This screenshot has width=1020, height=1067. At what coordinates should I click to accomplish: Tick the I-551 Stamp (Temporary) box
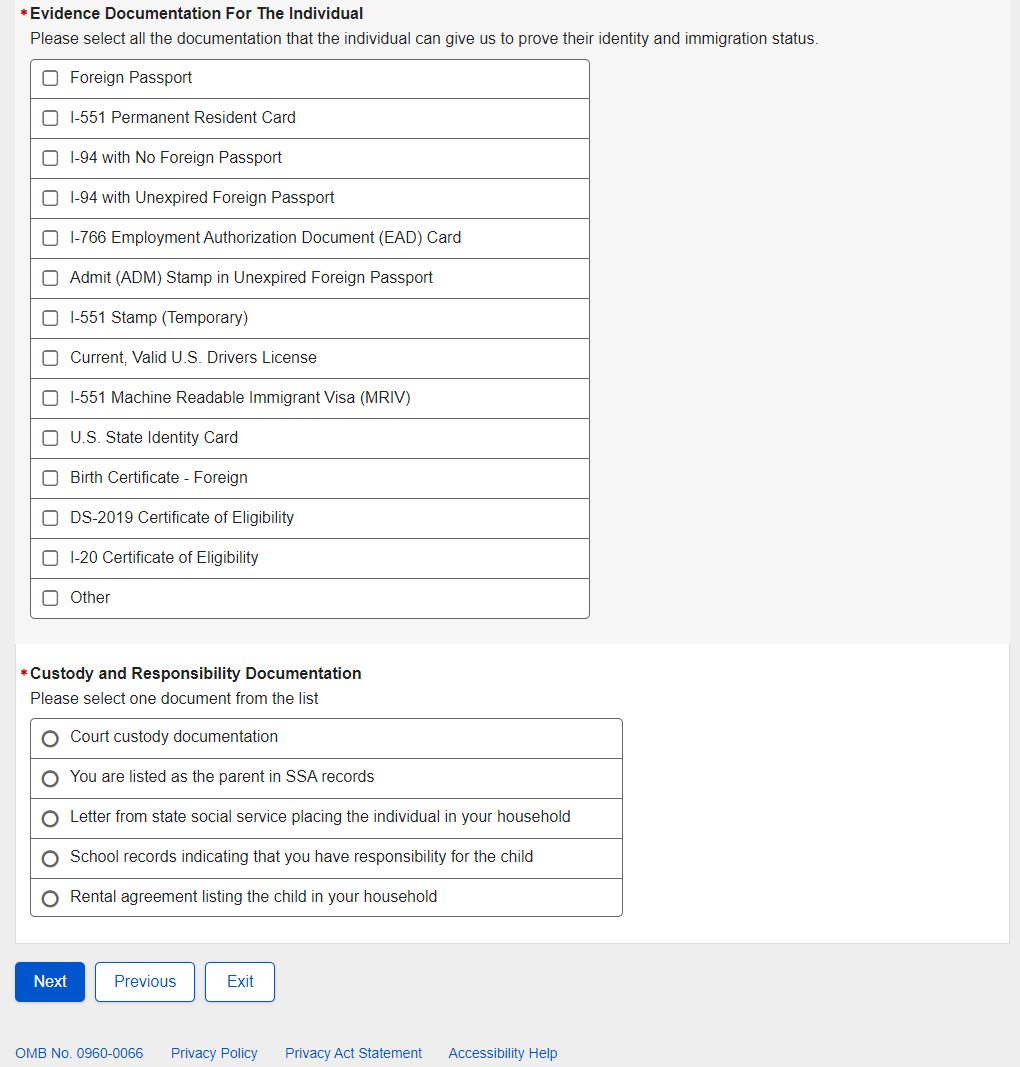(50, 318)
